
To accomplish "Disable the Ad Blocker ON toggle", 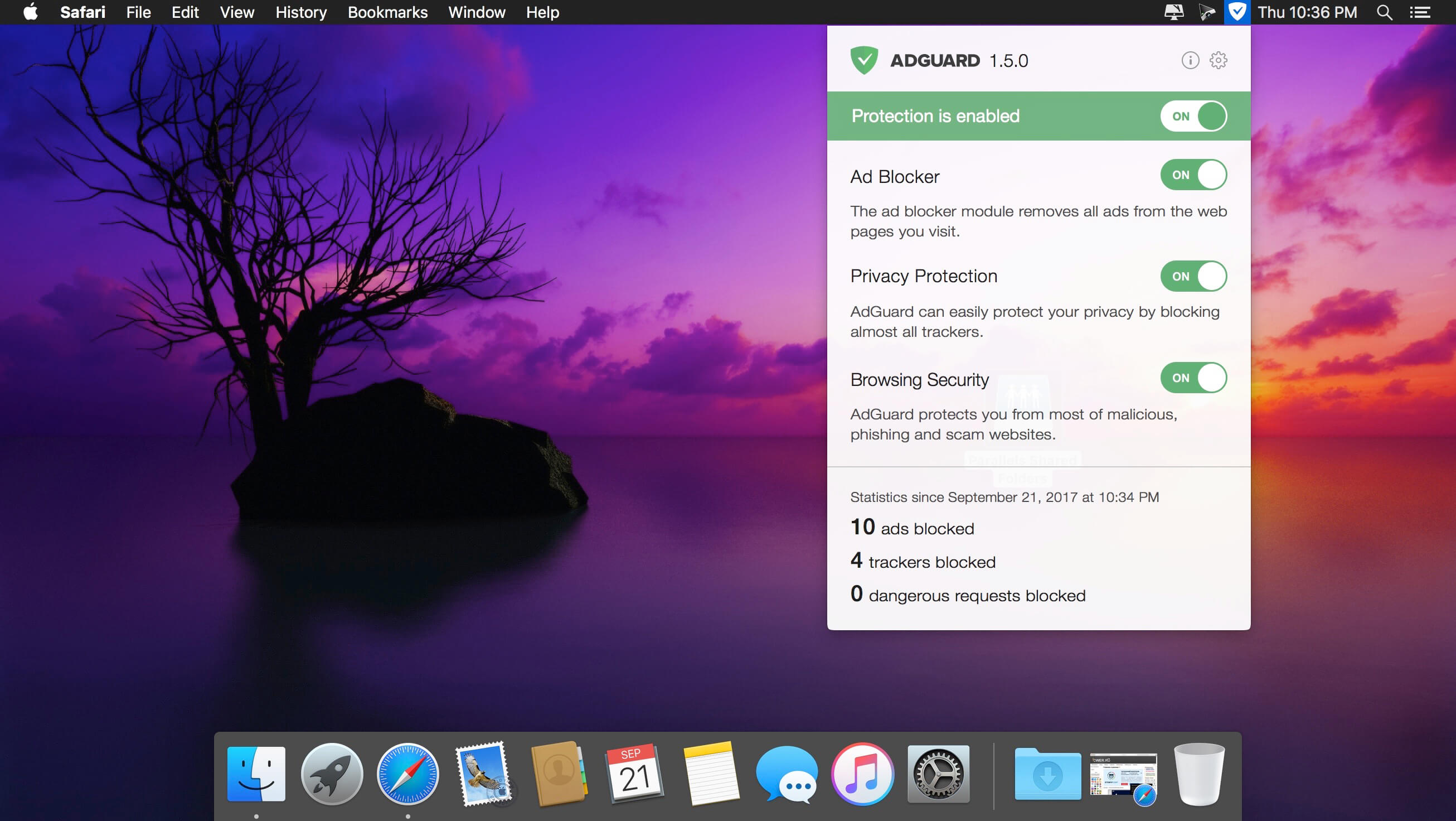I will pyautogui.click(x=1195, y=174).
